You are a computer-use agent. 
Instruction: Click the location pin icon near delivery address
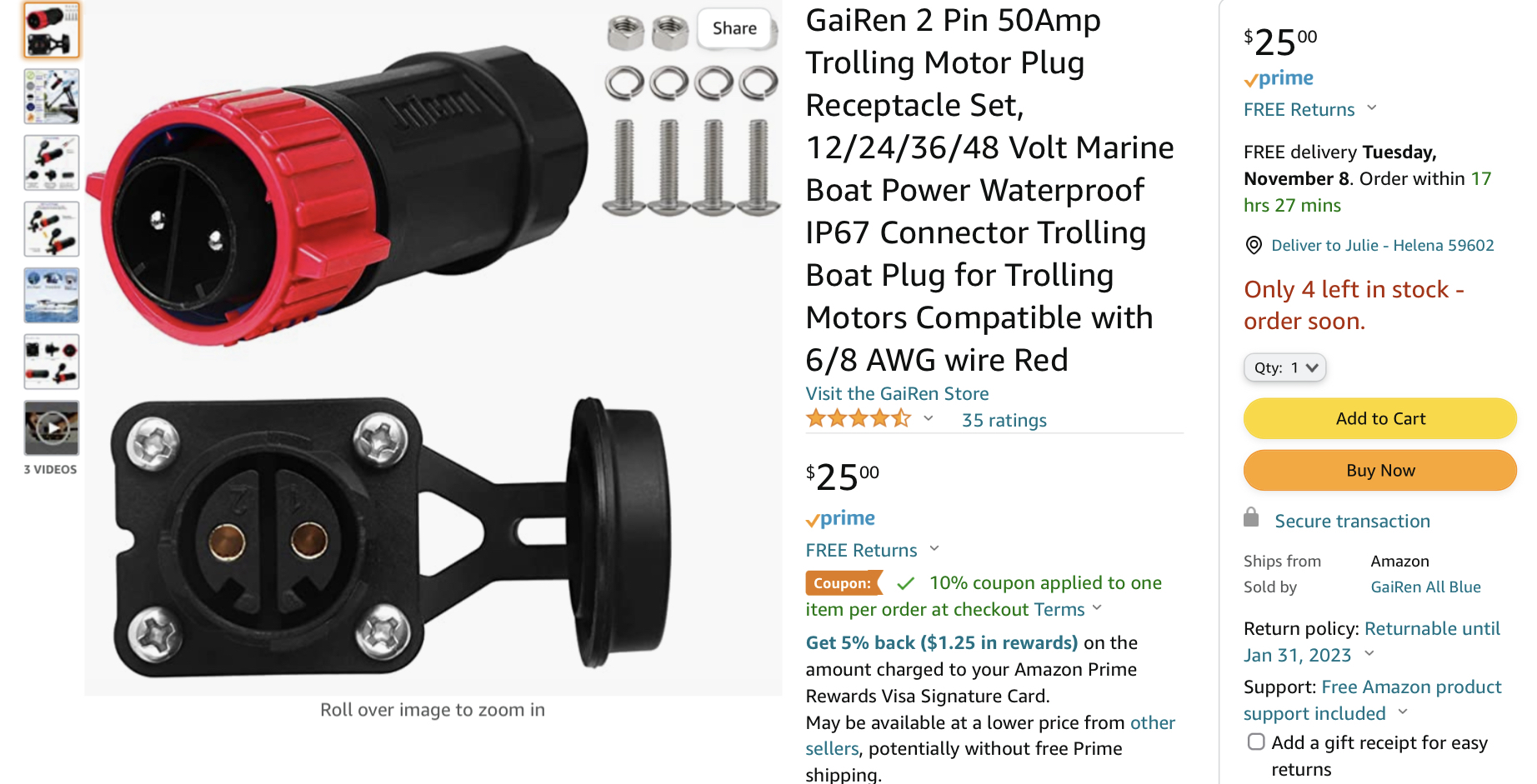1254,245
